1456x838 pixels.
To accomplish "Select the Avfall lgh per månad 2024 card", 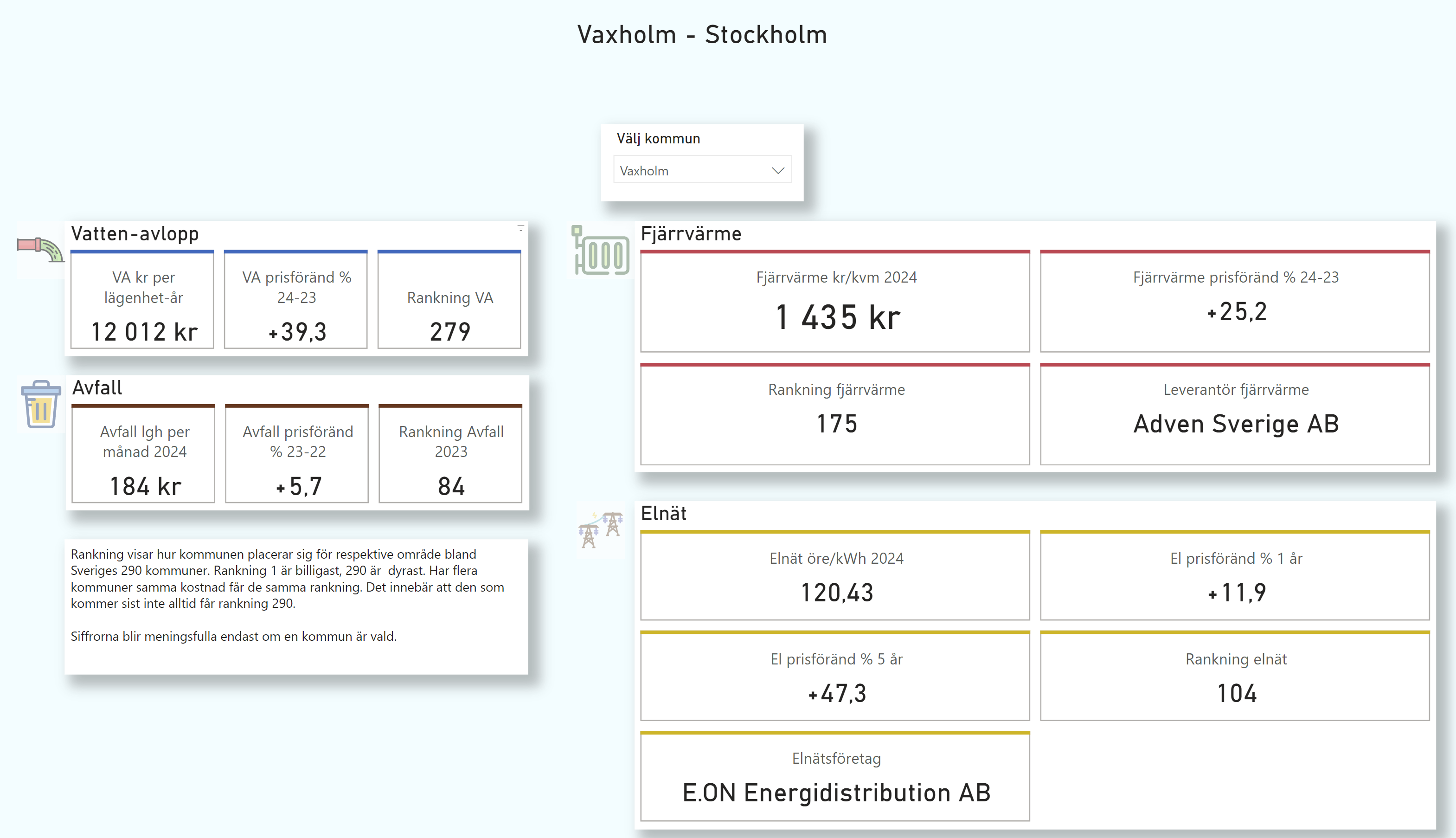I will click(144, 455).
